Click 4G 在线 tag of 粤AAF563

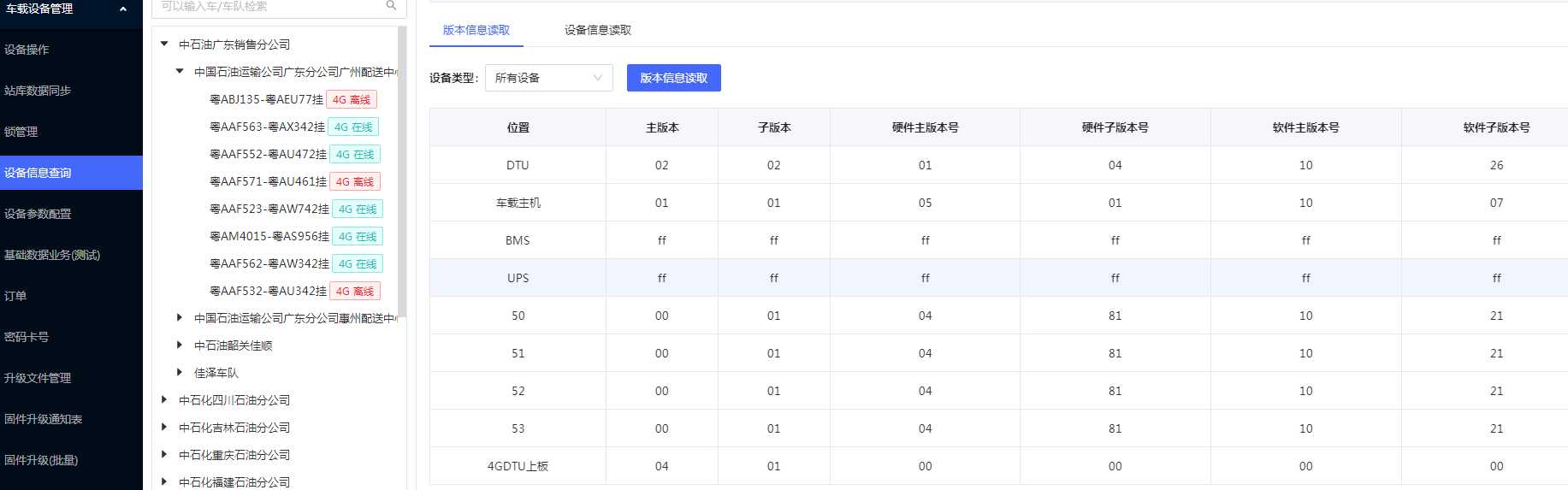click(x=353, y=127)
